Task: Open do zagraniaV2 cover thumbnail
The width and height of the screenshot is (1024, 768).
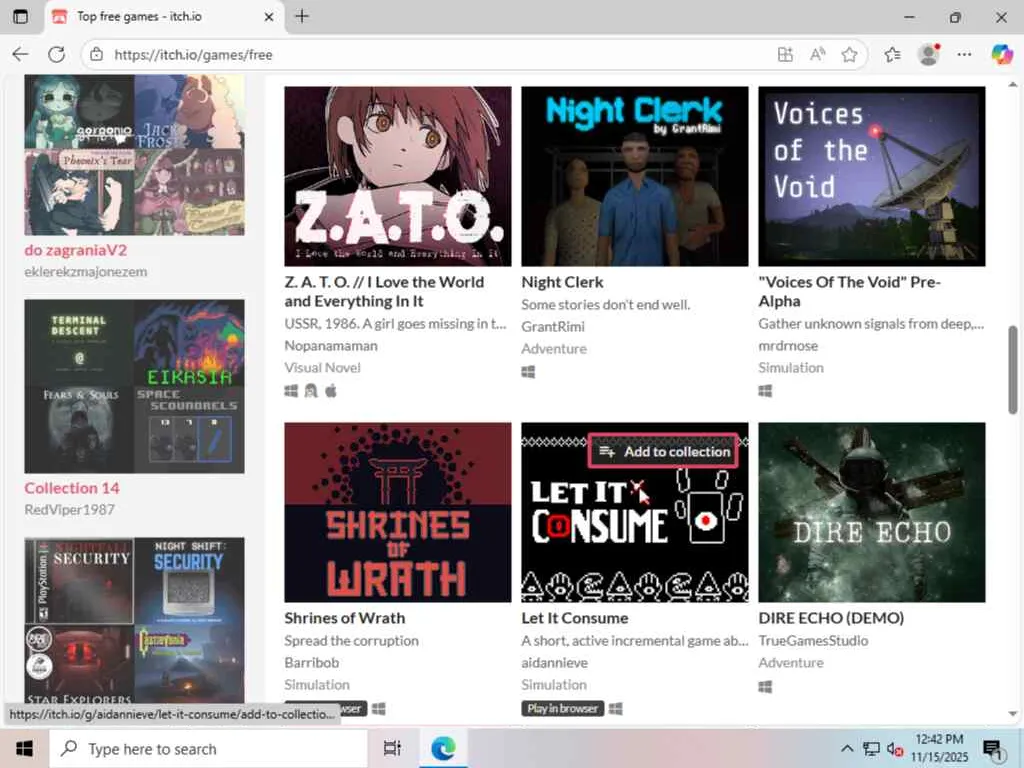Action: tap(135, 155)
